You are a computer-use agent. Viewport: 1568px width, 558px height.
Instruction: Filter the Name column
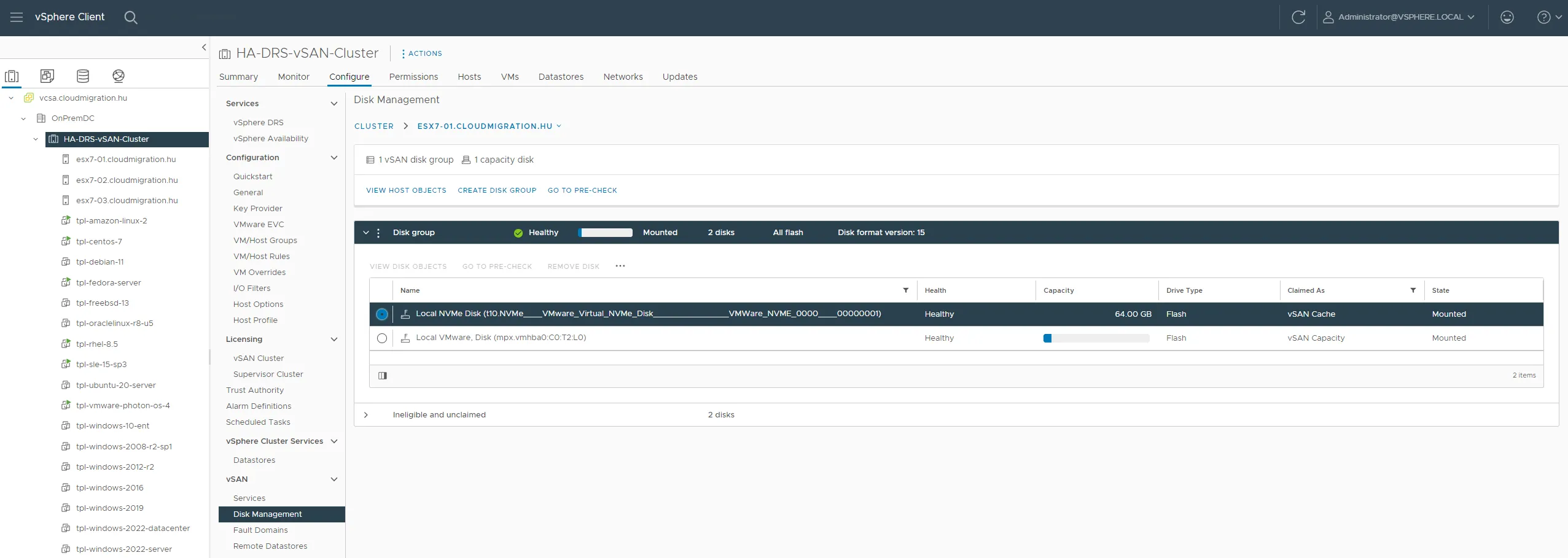[905, 290]
